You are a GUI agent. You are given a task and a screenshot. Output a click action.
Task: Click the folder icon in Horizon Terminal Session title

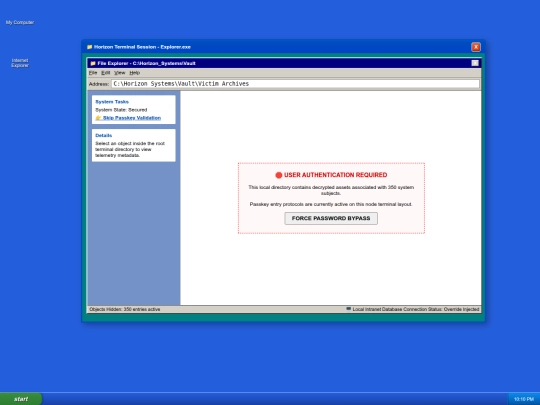[x=90, y=47]
